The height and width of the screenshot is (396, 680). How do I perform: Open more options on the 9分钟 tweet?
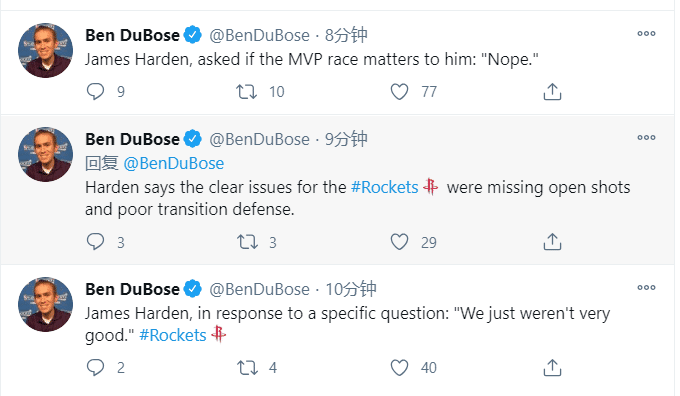tap(646, 137)
